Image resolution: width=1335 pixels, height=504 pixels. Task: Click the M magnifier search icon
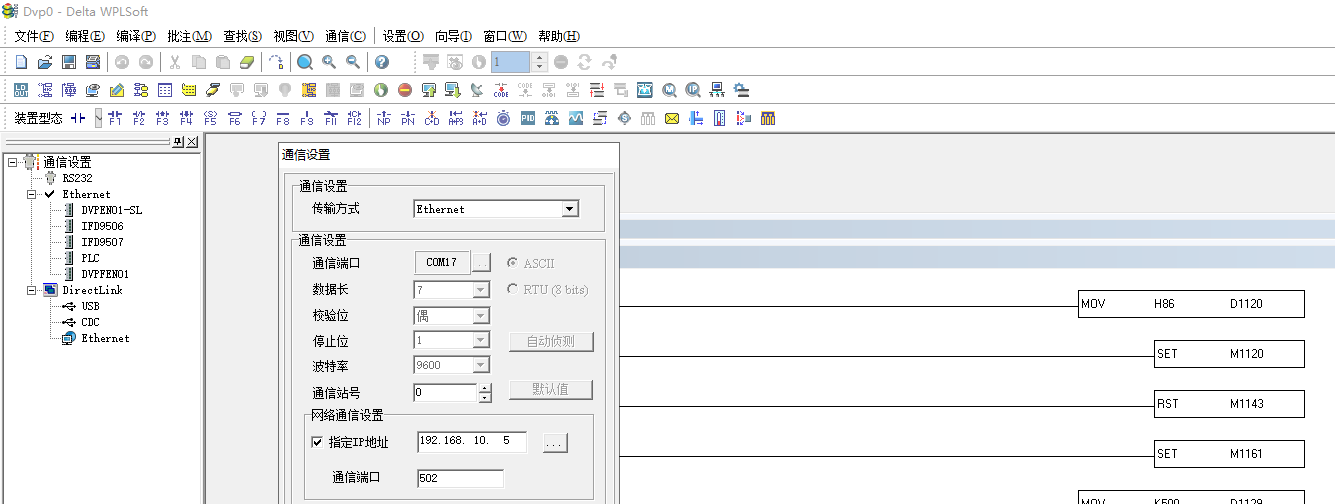[x=669, y=90]
